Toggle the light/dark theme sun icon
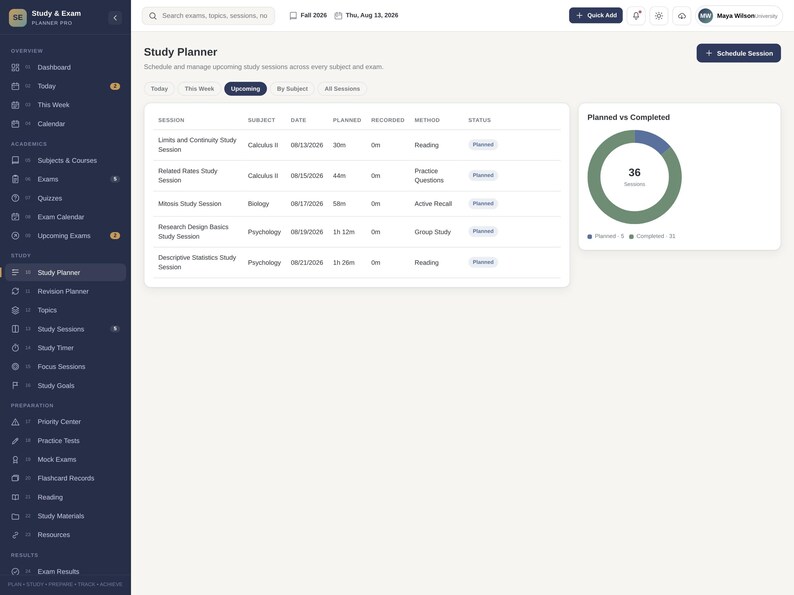 tap(659, 16)
